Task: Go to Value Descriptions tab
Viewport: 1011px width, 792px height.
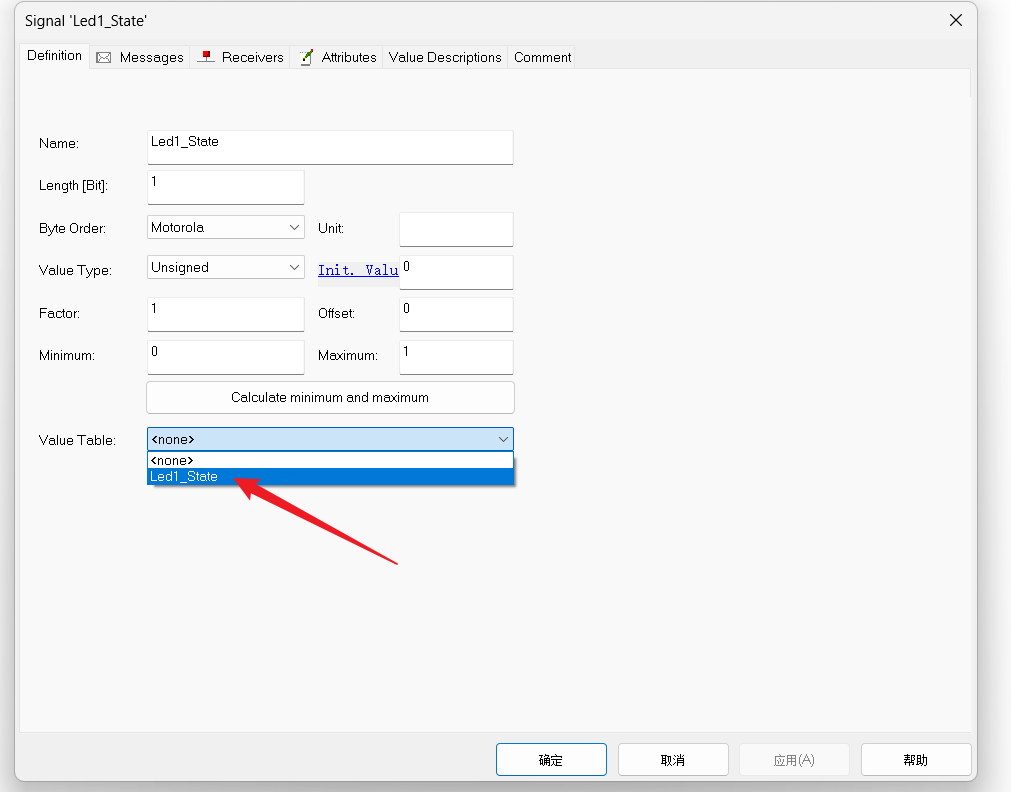Action: point(445,57)
